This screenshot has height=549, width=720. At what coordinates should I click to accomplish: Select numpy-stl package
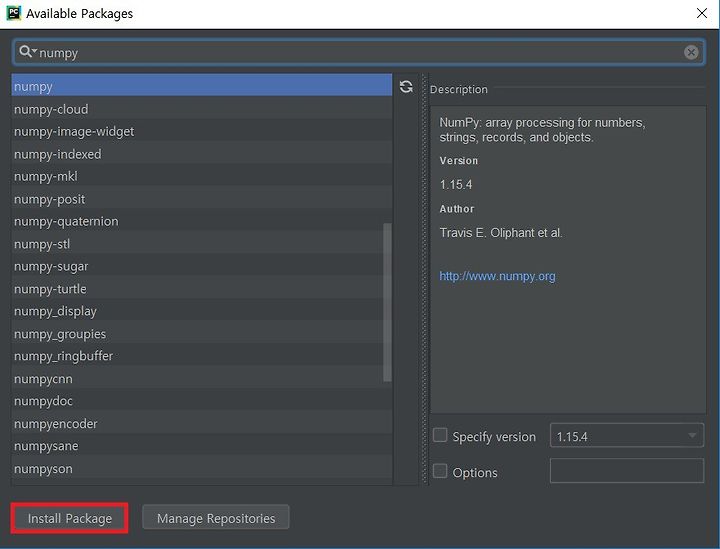[x=202, y=244]
